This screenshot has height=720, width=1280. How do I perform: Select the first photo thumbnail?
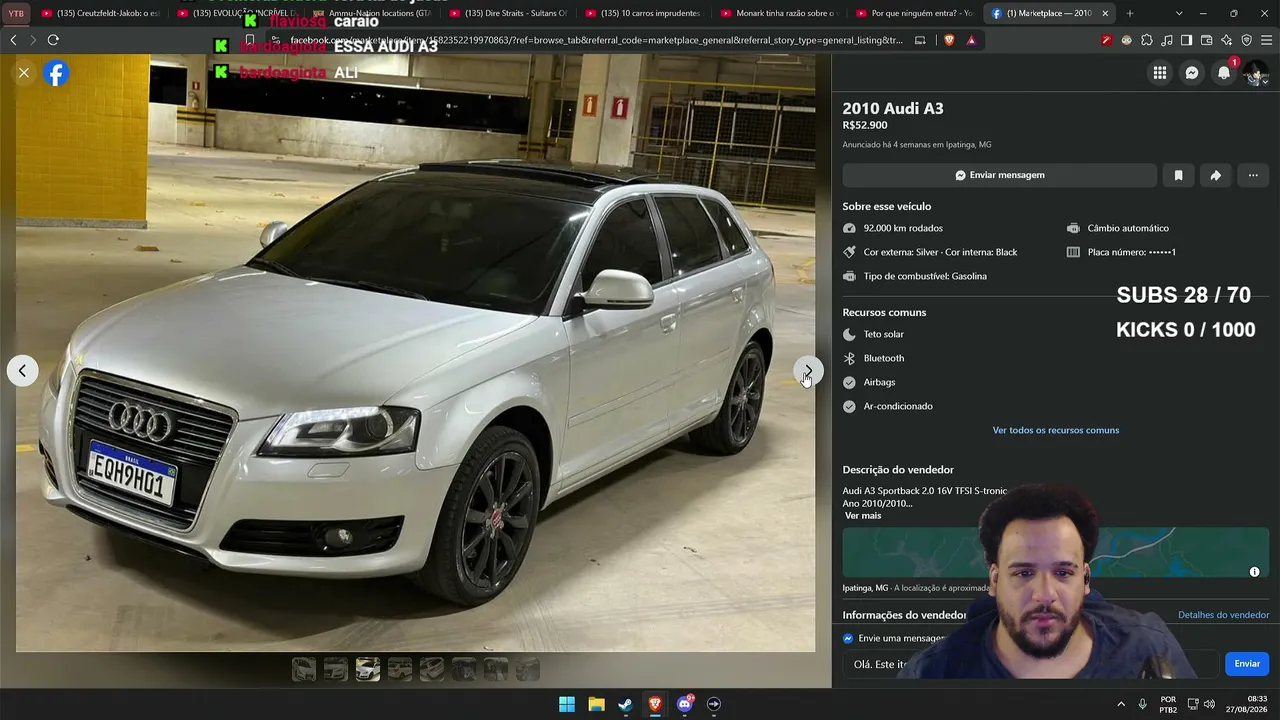(x=304, y=670)
